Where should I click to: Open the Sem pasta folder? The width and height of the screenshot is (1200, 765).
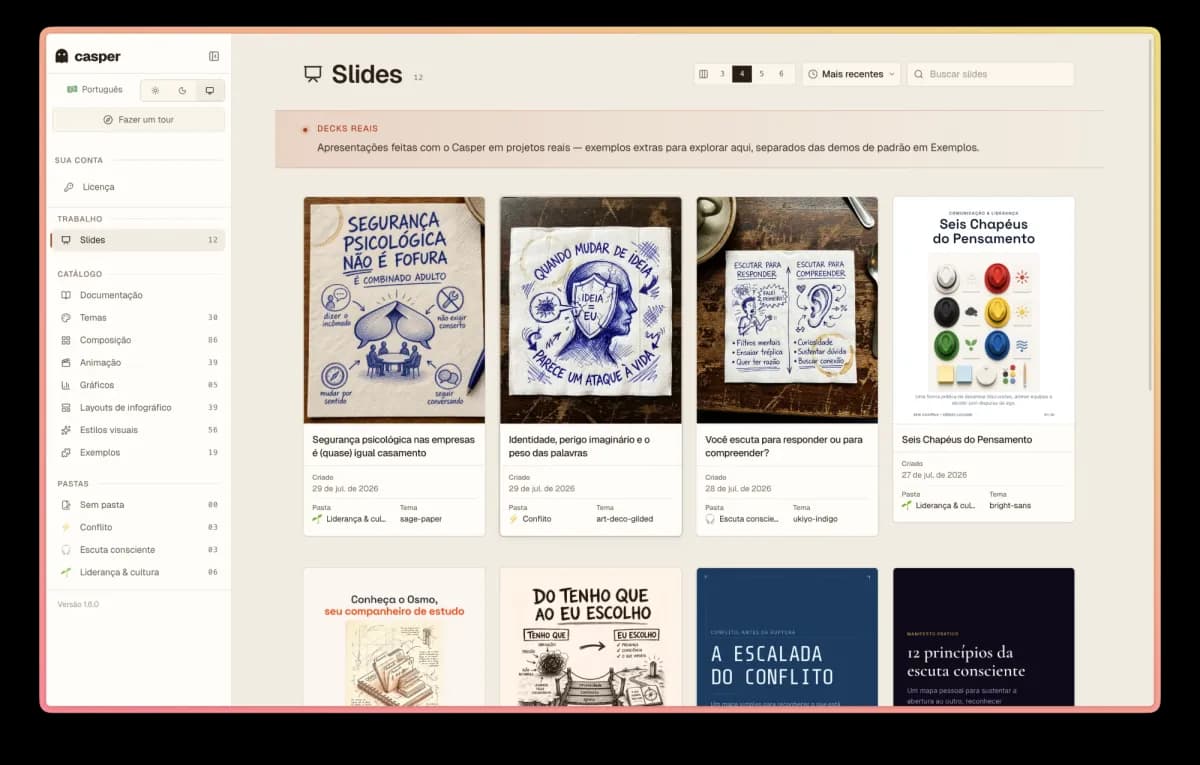pyautogui.click(x=138, y=505)
